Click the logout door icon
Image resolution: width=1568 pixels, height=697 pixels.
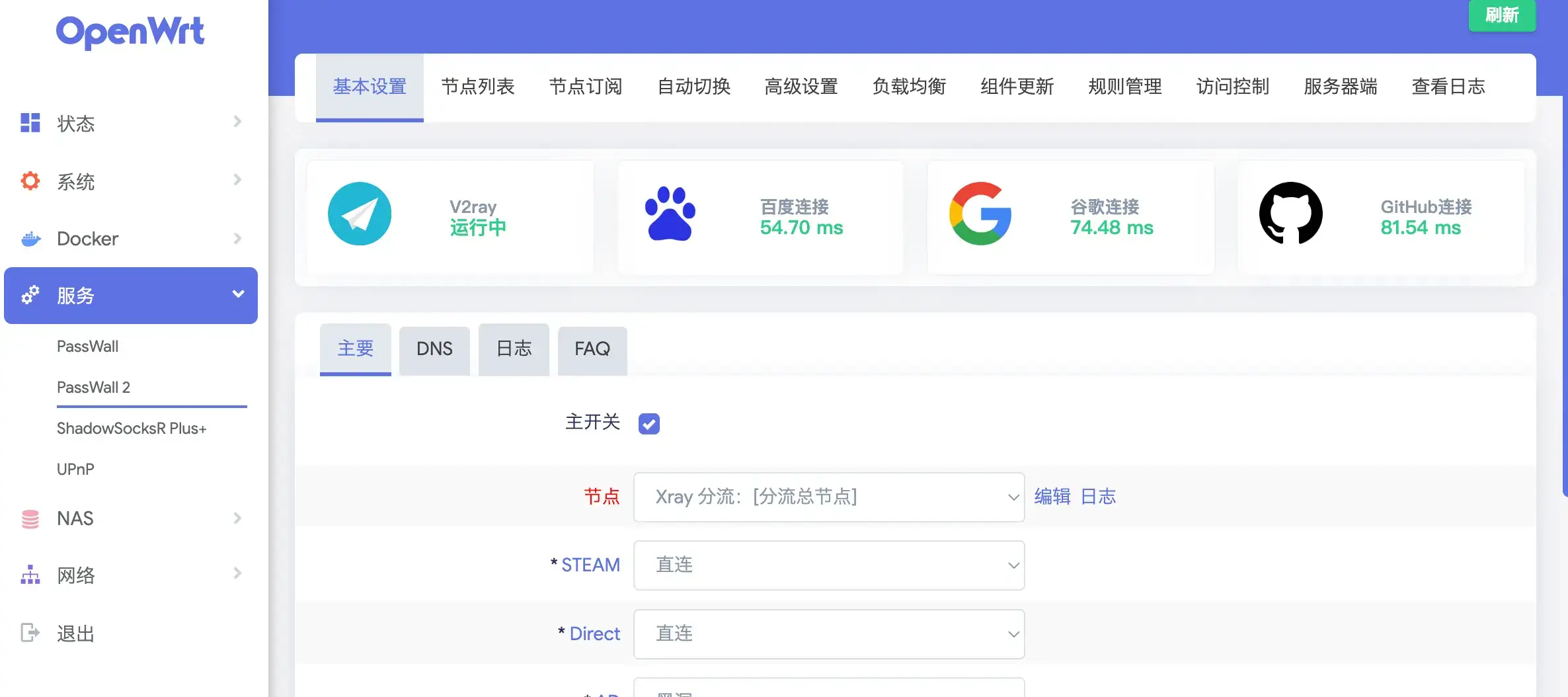pos(30,633)
